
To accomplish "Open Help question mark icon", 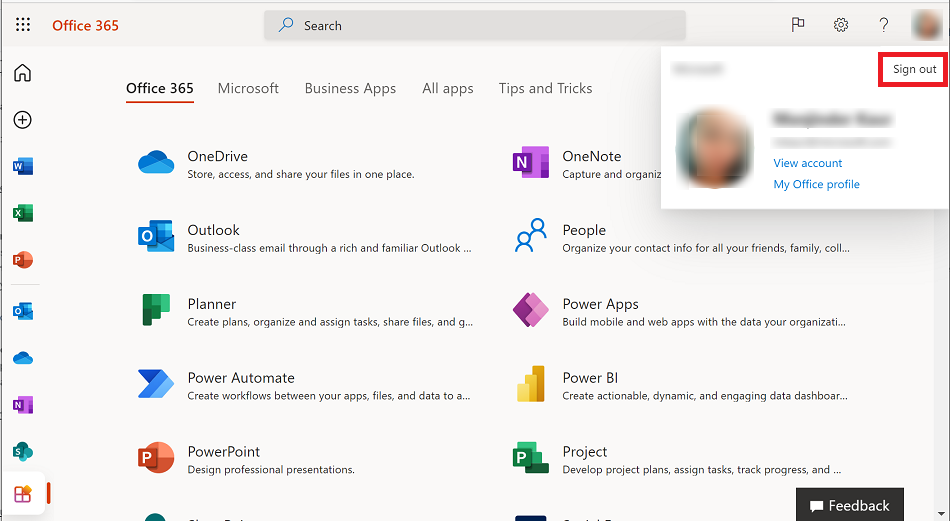I will 884,25.
